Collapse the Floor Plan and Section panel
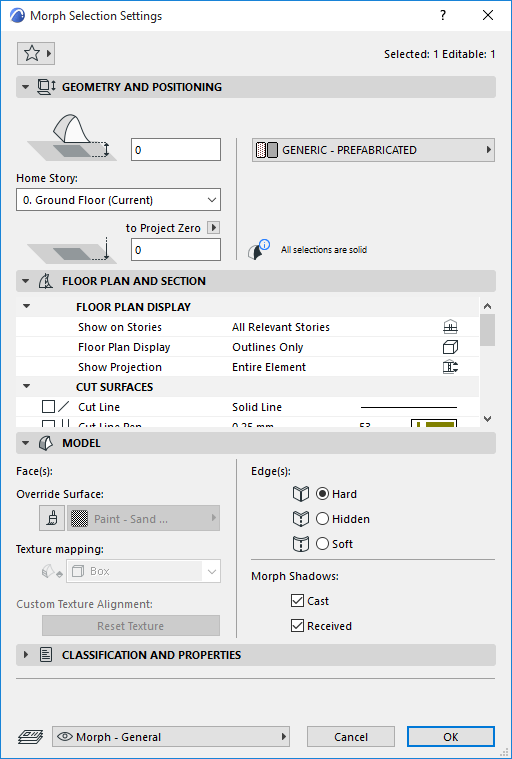512x759 pixels. (x=26, y=281)
